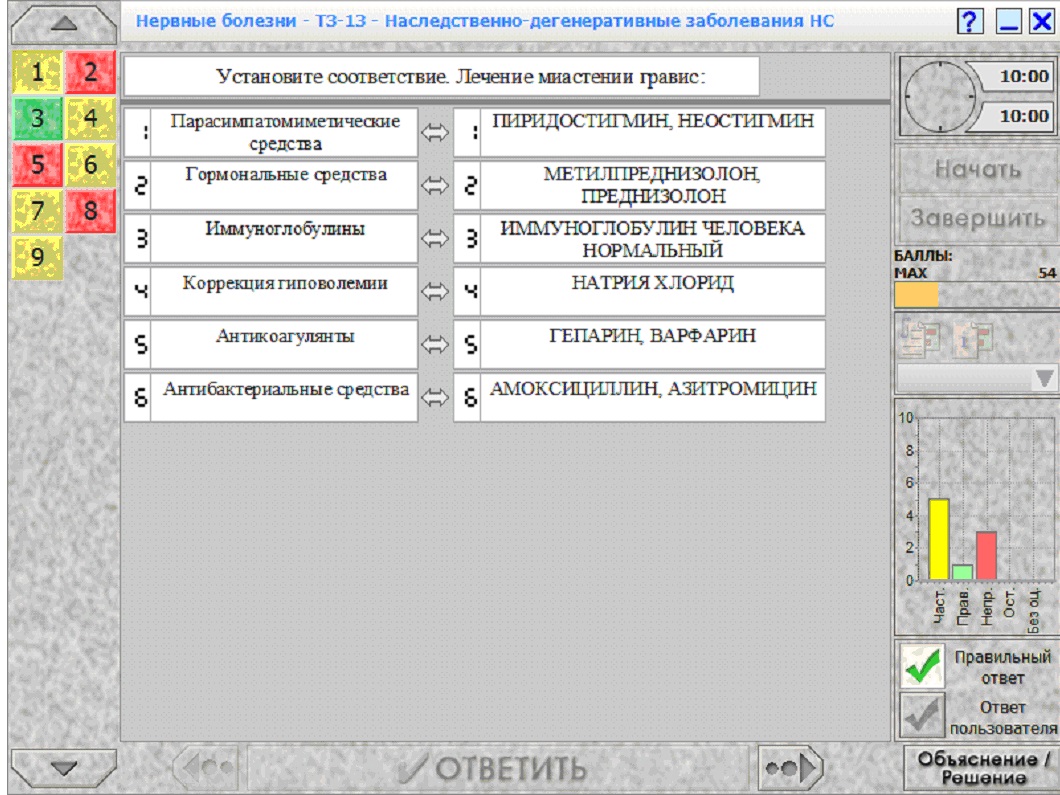
Task: Select Гормональные средства item
Action: click(x=271, y=185)
